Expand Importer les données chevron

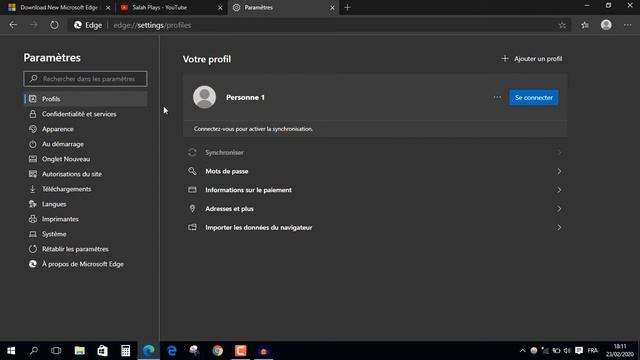(559, 228)
